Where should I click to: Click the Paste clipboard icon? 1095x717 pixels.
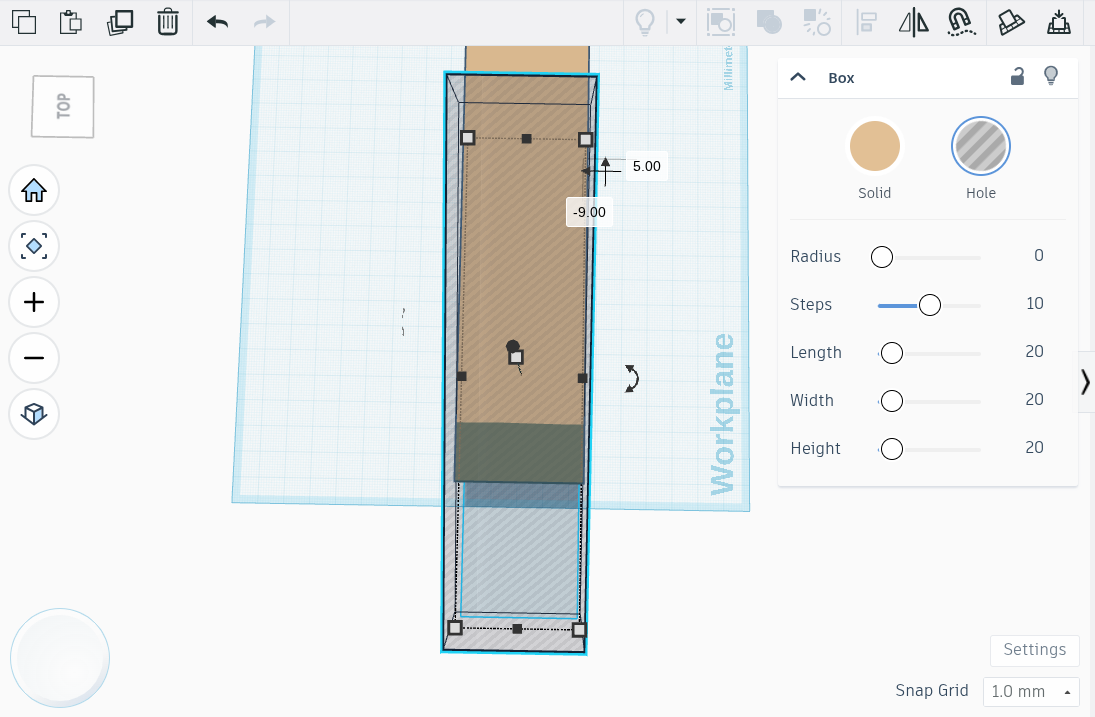point(71,22)
